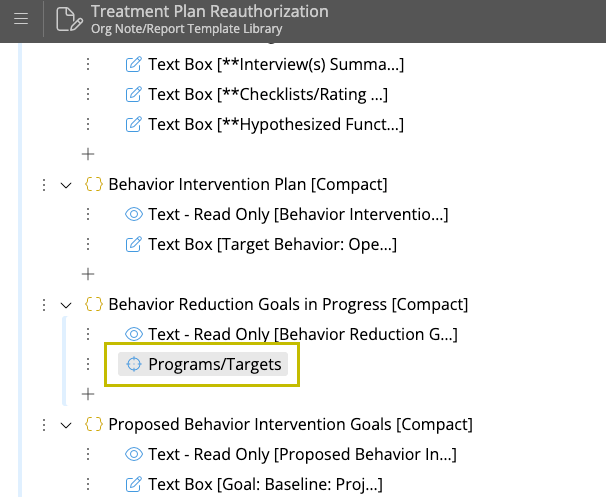Screen dimensions: 606x497
Task: Click the template edit document icon
Action: pos(68,19)
